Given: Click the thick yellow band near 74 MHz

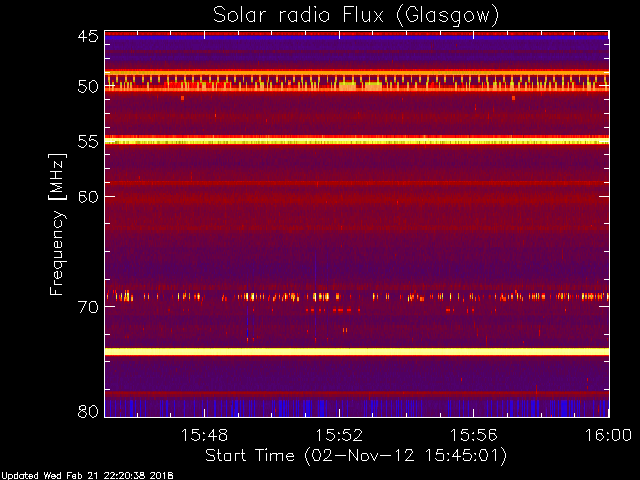Looking at the screenshot, I should coord(357,351).
